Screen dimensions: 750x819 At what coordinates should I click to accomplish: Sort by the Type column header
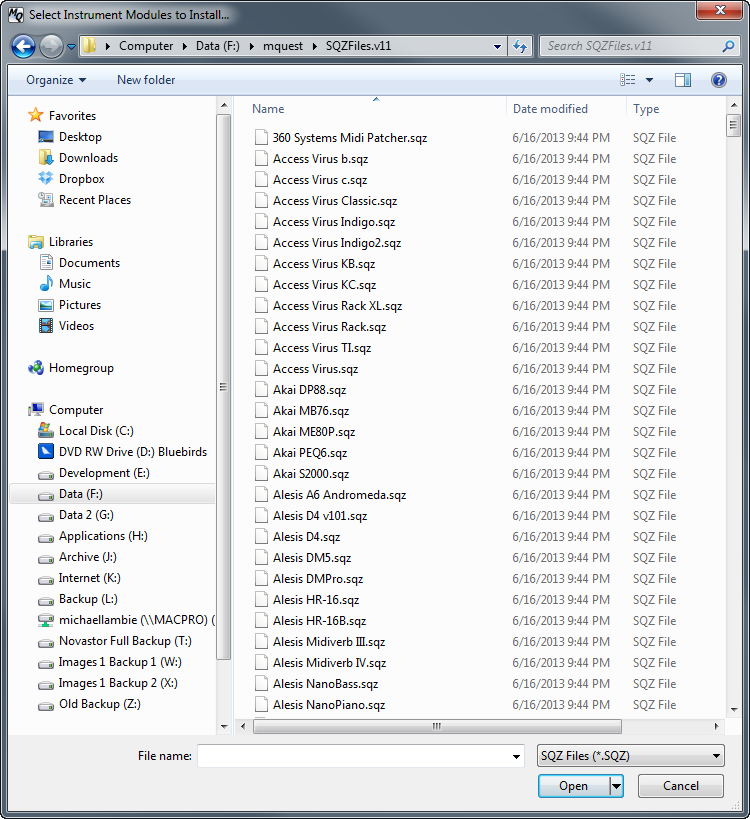(x=646, y=109)
